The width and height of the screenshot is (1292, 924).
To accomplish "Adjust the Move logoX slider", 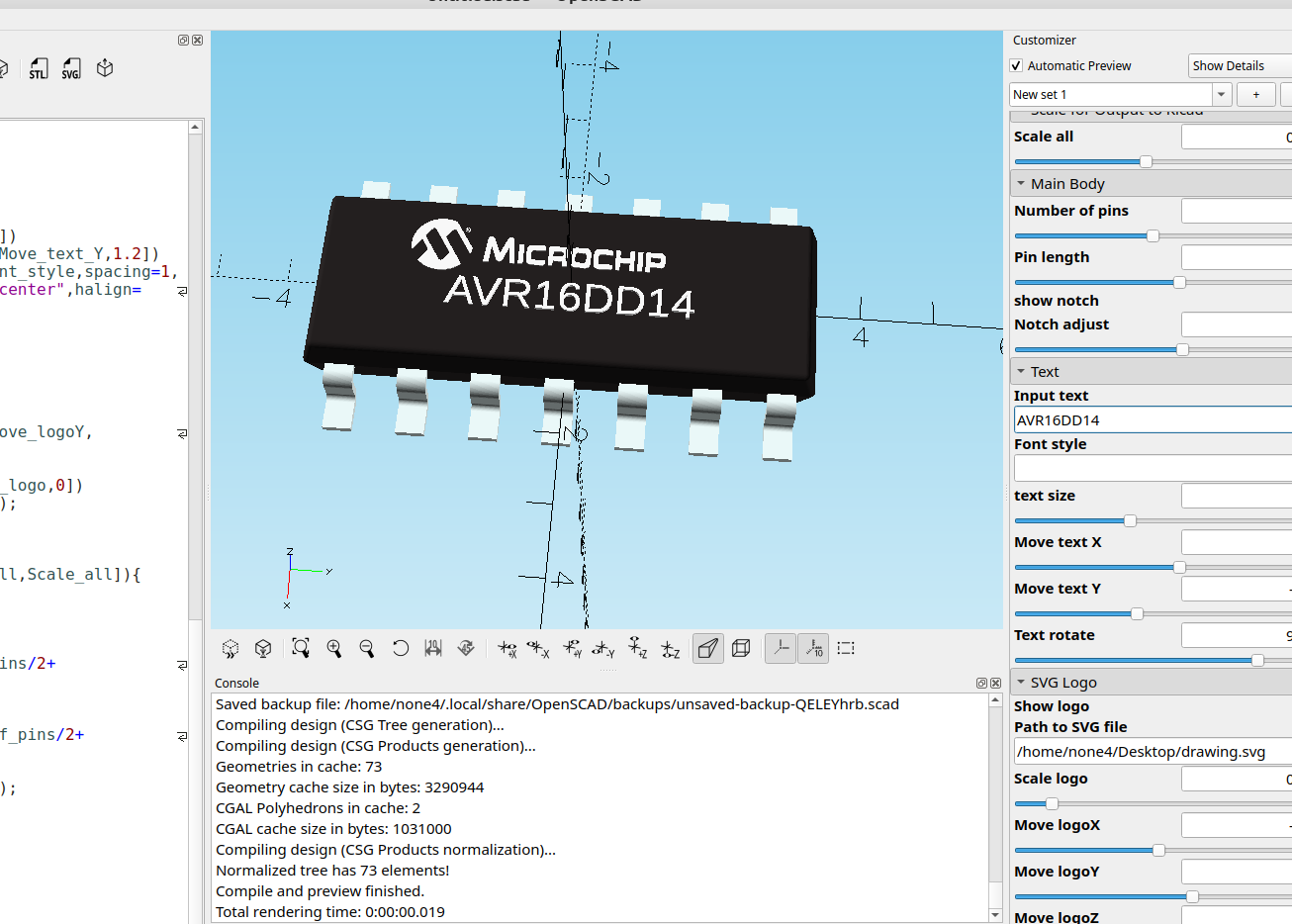I will [1158, 850].
